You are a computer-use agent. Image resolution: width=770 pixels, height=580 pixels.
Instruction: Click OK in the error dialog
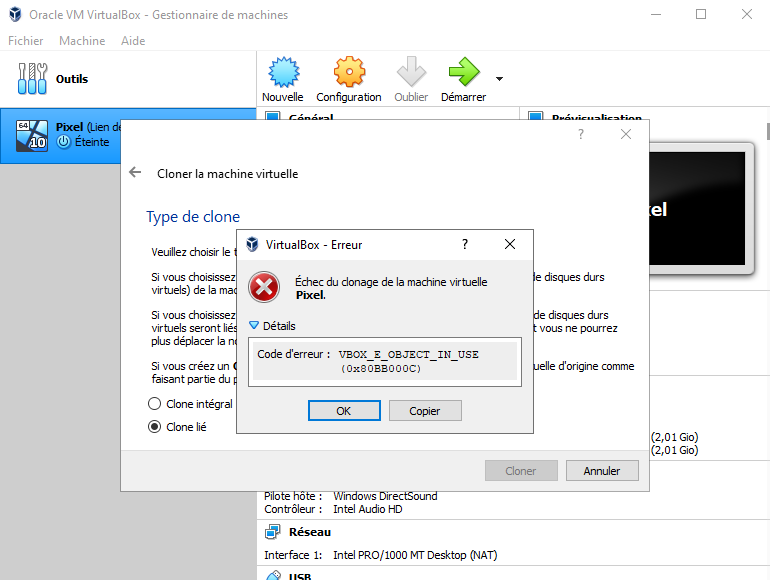click(x=344, y=411)
